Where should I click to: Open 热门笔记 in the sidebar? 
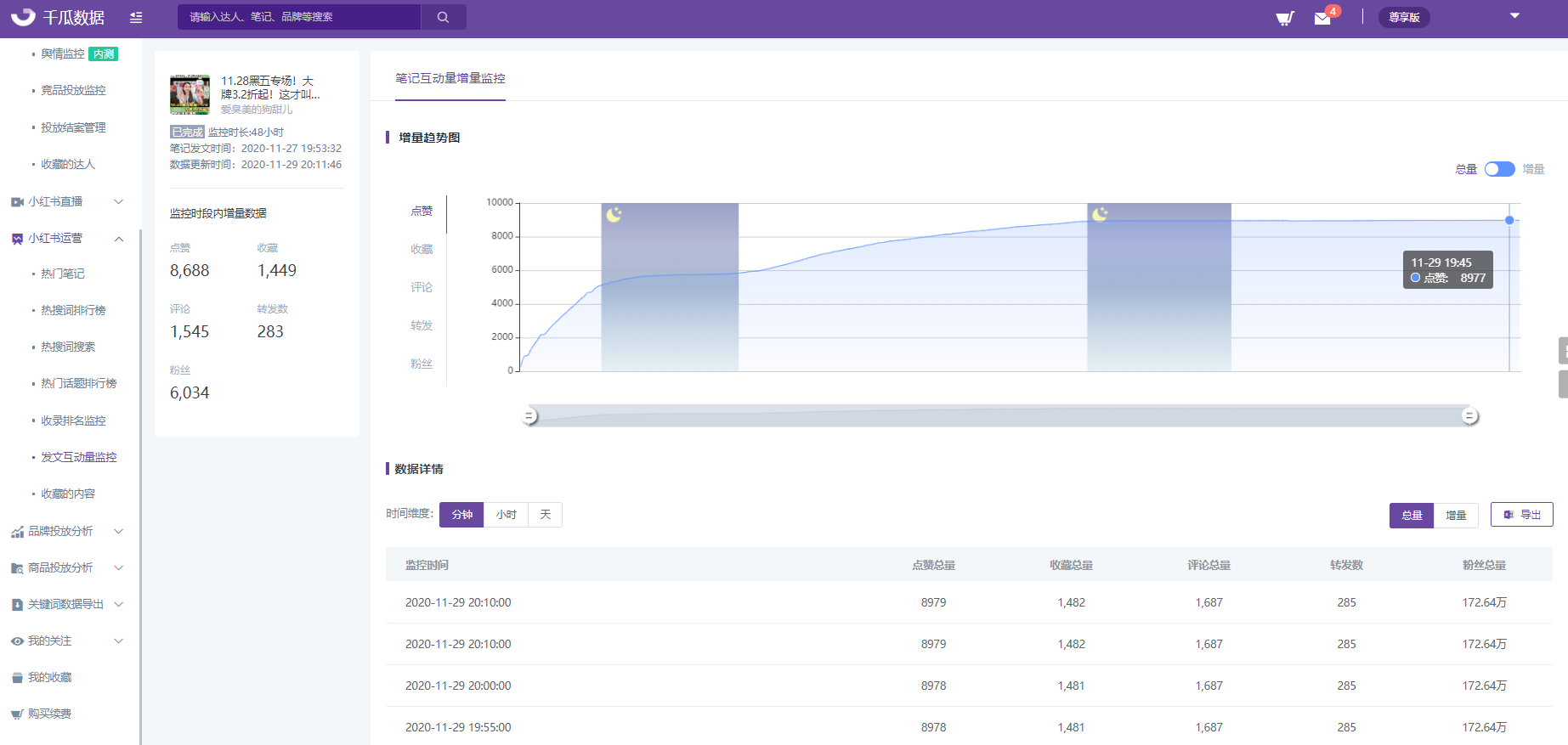click(x=63, y=274)
